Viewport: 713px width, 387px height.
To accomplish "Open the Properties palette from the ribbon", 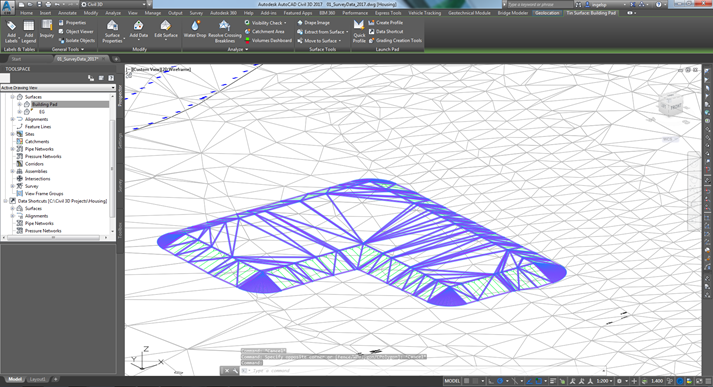I will coord(72,22).
